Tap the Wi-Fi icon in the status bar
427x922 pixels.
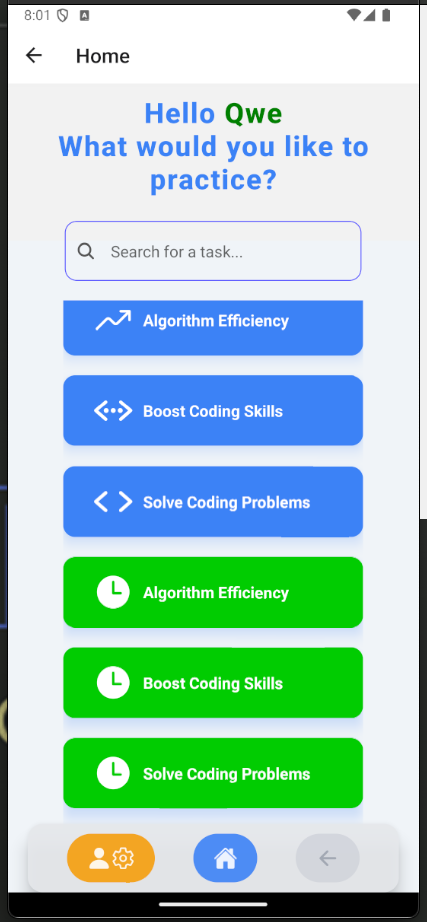[354, 15]
